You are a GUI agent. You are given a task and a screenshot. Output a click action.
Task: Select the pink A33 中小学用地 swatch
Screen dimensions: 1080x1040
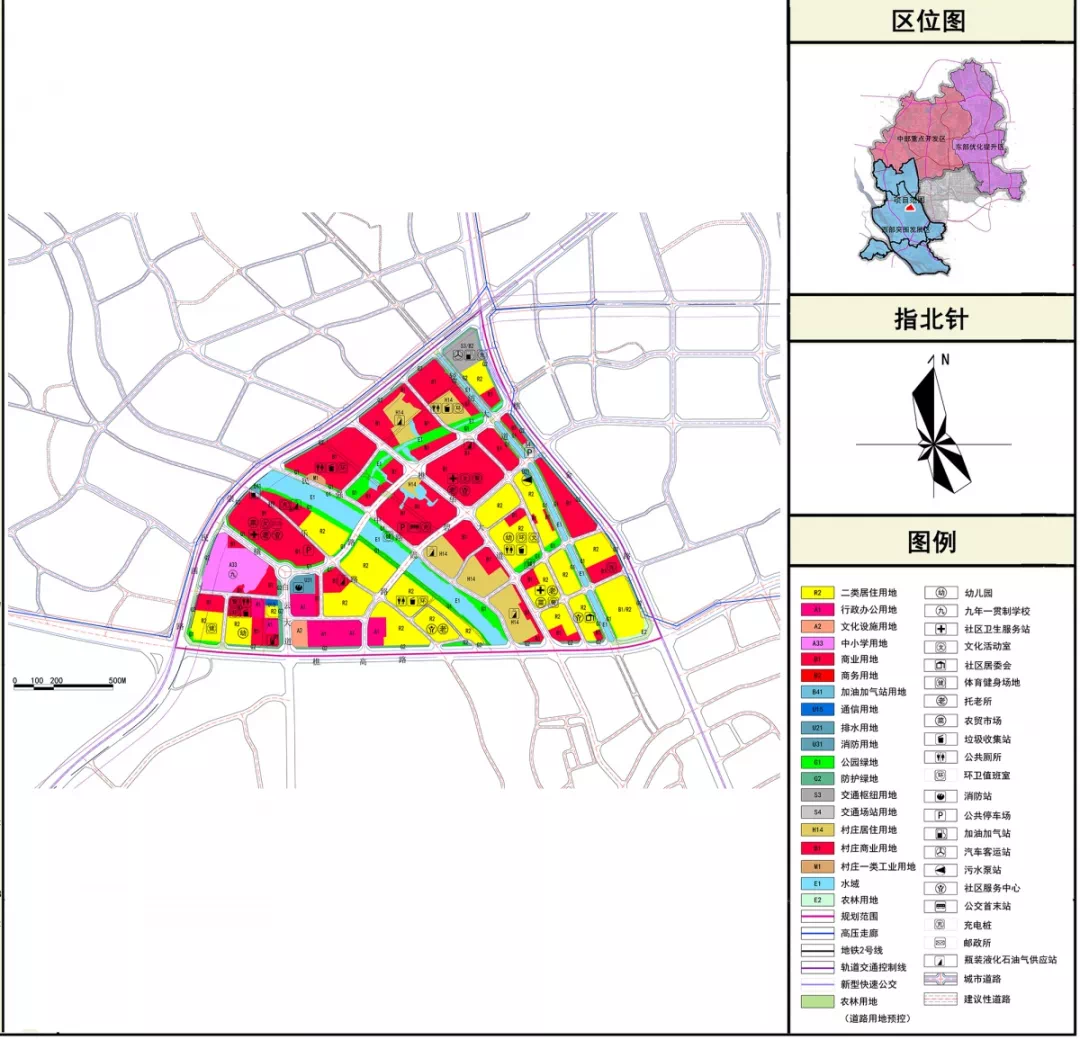[x=818, y=644]
